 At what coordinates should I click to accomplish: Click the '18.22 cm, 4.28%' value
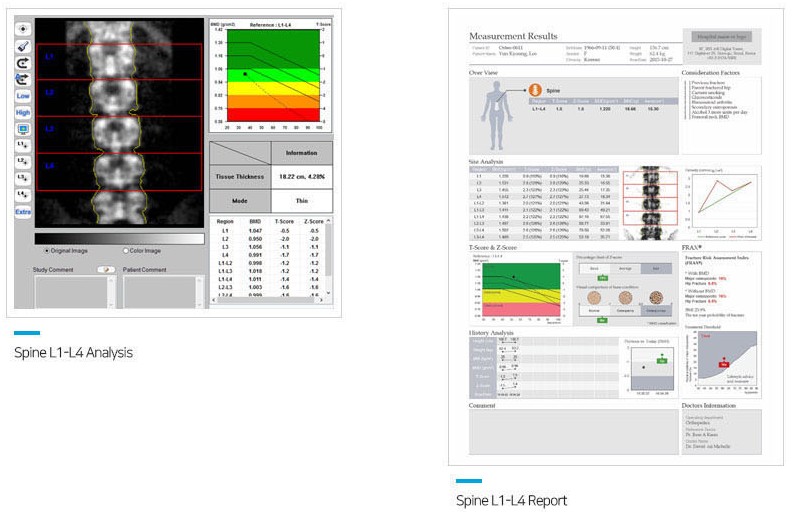click(302, 177)
